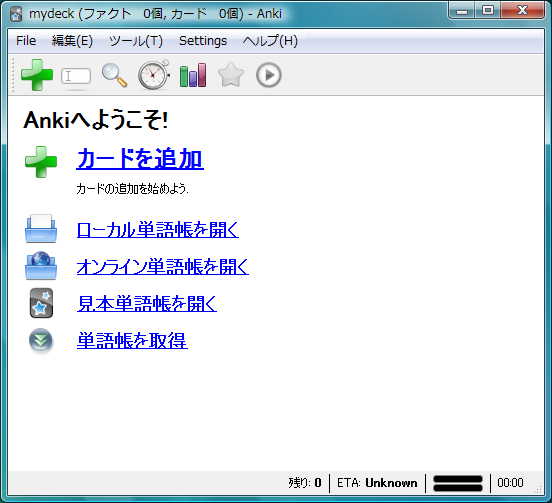Click the play audio toolbar button
Screen dimensions: 552x503
[x=269, y=75]
